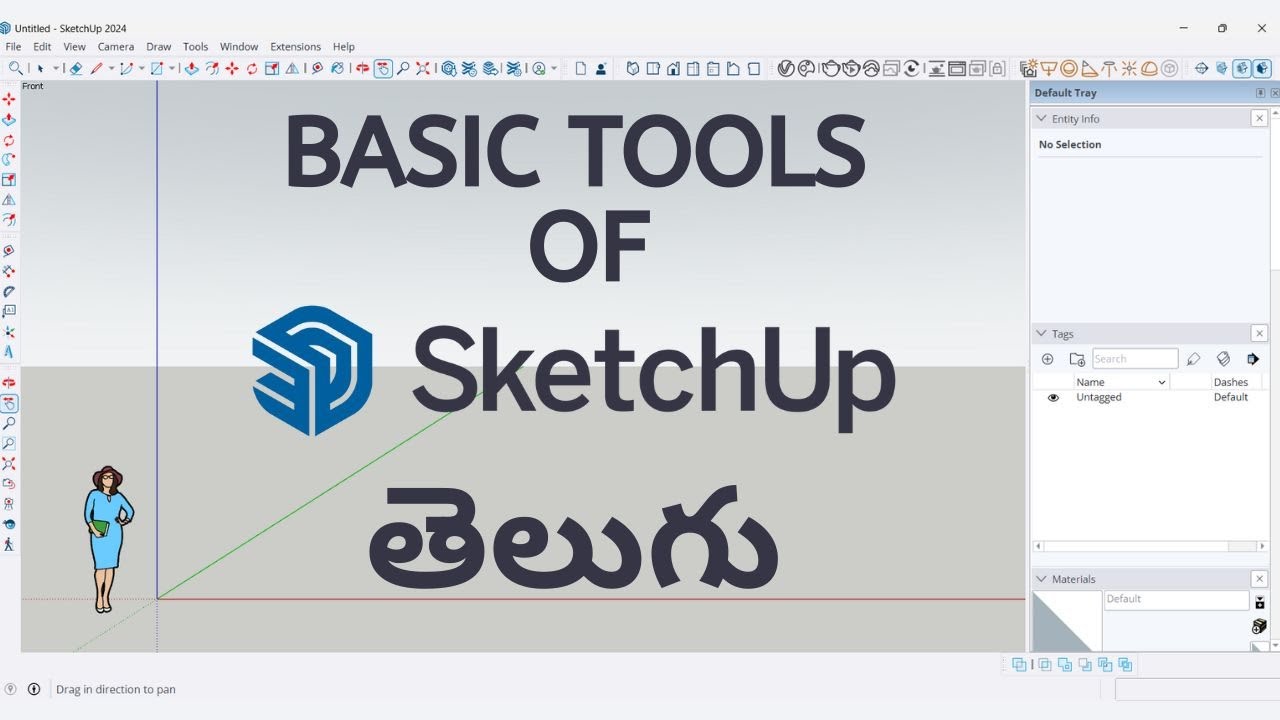Open the Help menu
1280x720 pixels.
tap(344, 47)
